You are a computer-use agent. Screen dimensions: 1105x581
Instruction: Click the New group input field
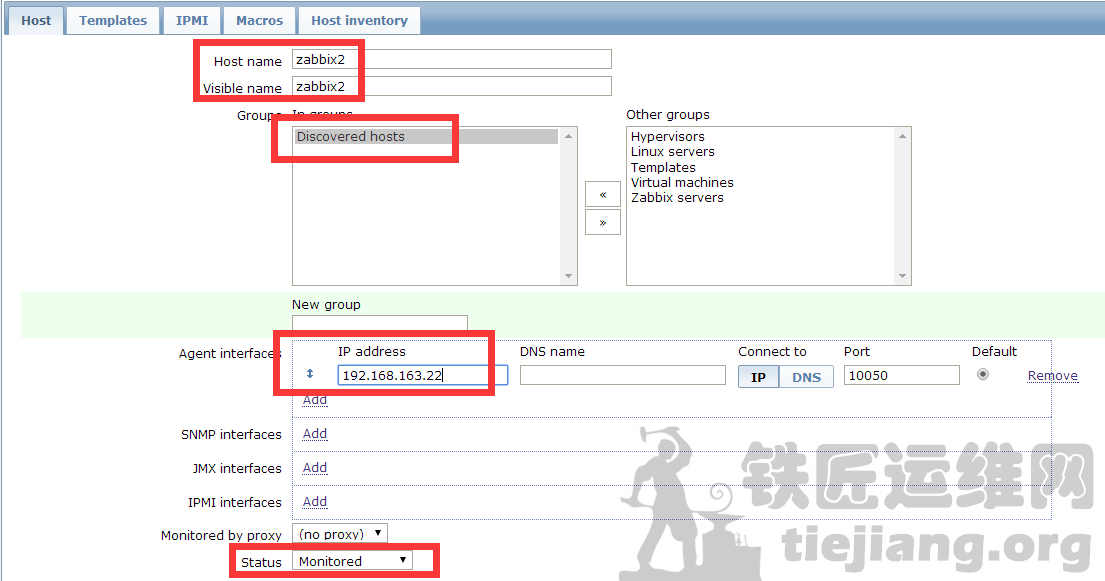380,323
